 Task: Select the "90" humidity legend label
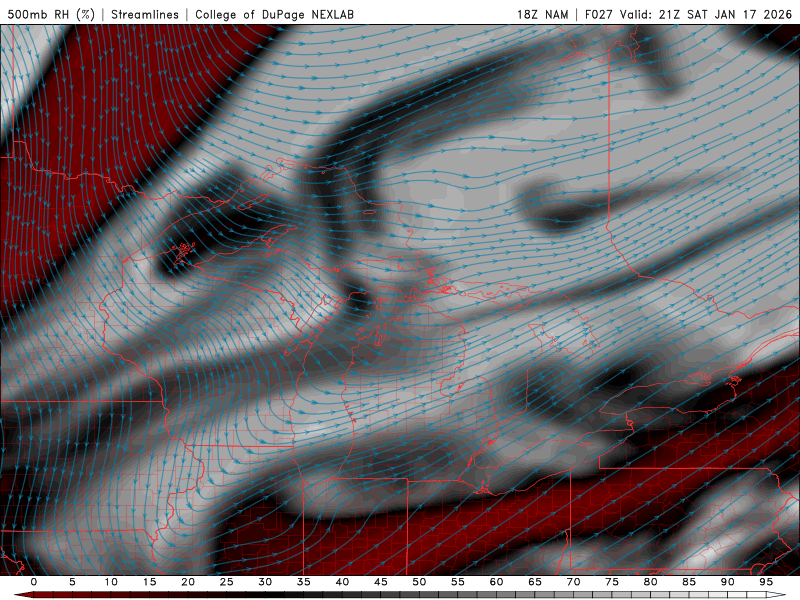(728, 582)
